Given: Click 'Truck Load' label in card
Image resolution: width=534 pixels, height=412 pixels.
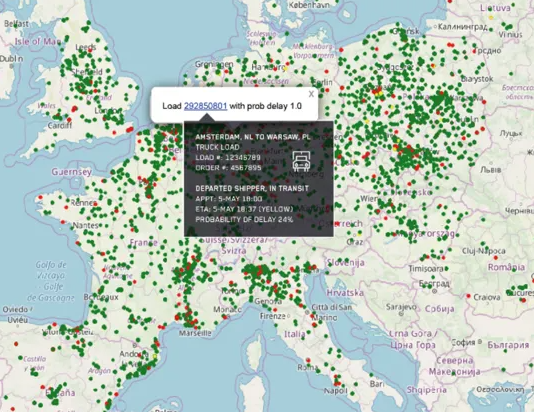Looking at the screenshot, I should (x=217, y=147).
